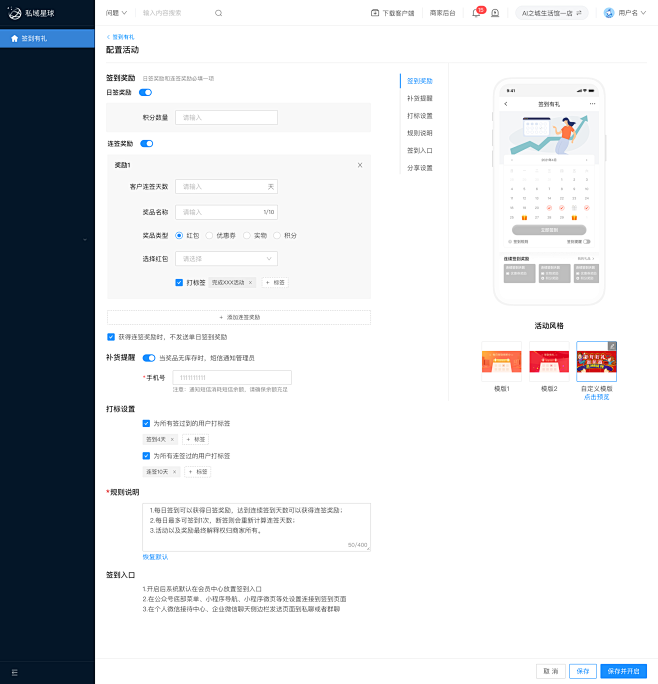This screenshot has width=658, height=684.
Task: Click the more dots in phone preview
Action: pyautogui.click(x=592, y=104)
